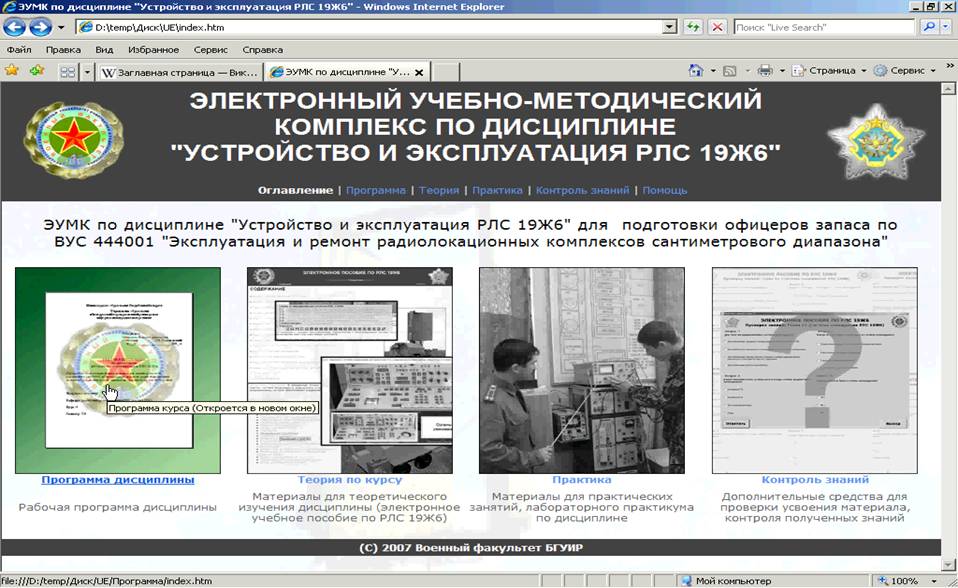Click the Quick Tabs grid icon

68,72
